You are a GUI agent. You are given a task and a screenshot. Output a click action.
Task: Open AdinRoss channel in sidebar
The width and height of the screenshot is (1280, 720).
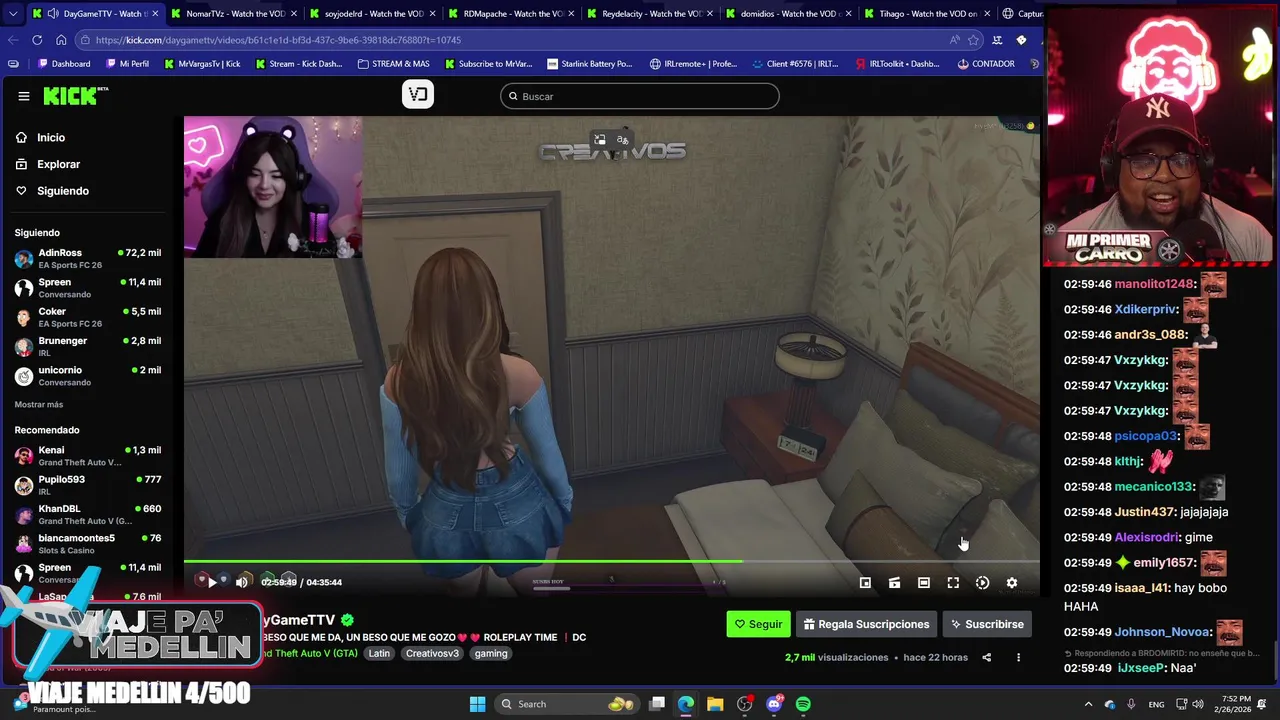88,259
